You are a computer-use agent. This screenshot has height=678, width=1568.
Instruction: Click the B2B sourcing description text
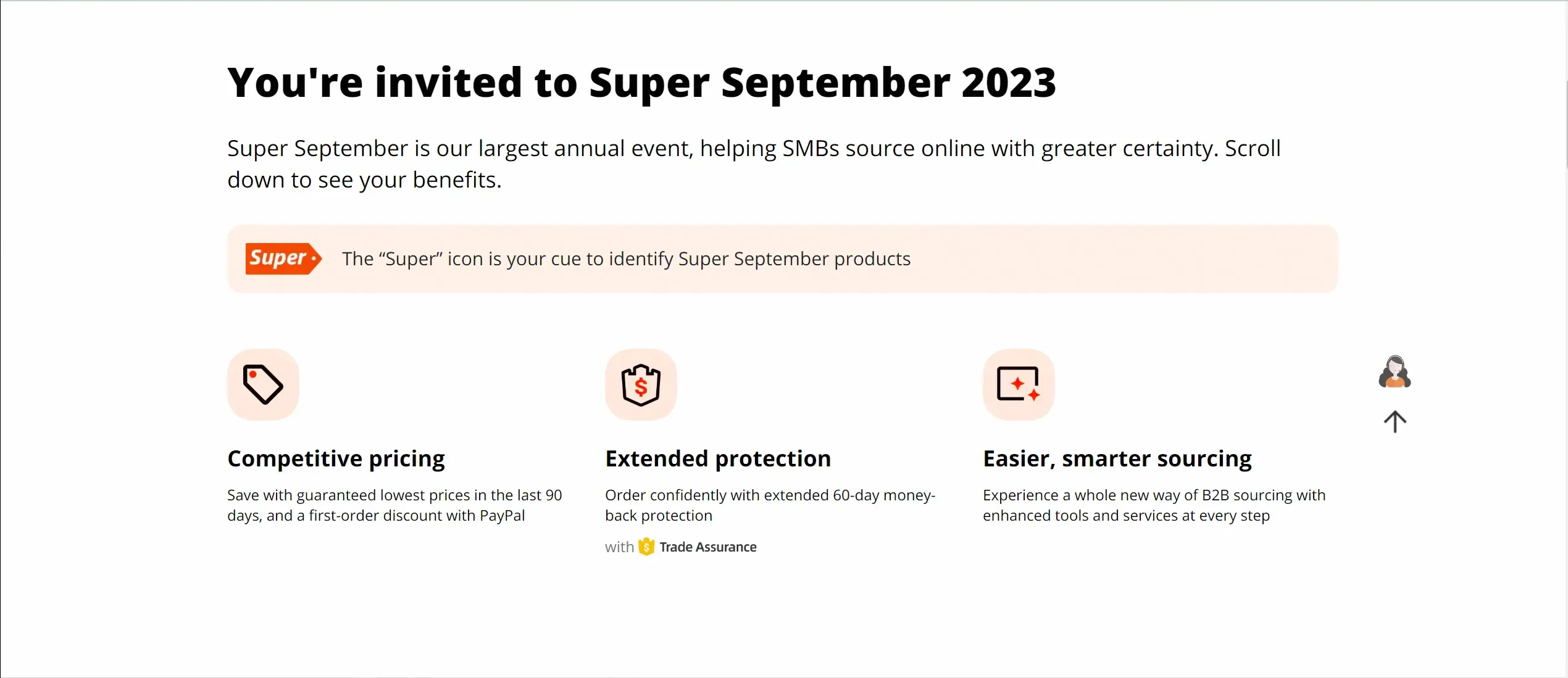click(x=1154, y=505)
